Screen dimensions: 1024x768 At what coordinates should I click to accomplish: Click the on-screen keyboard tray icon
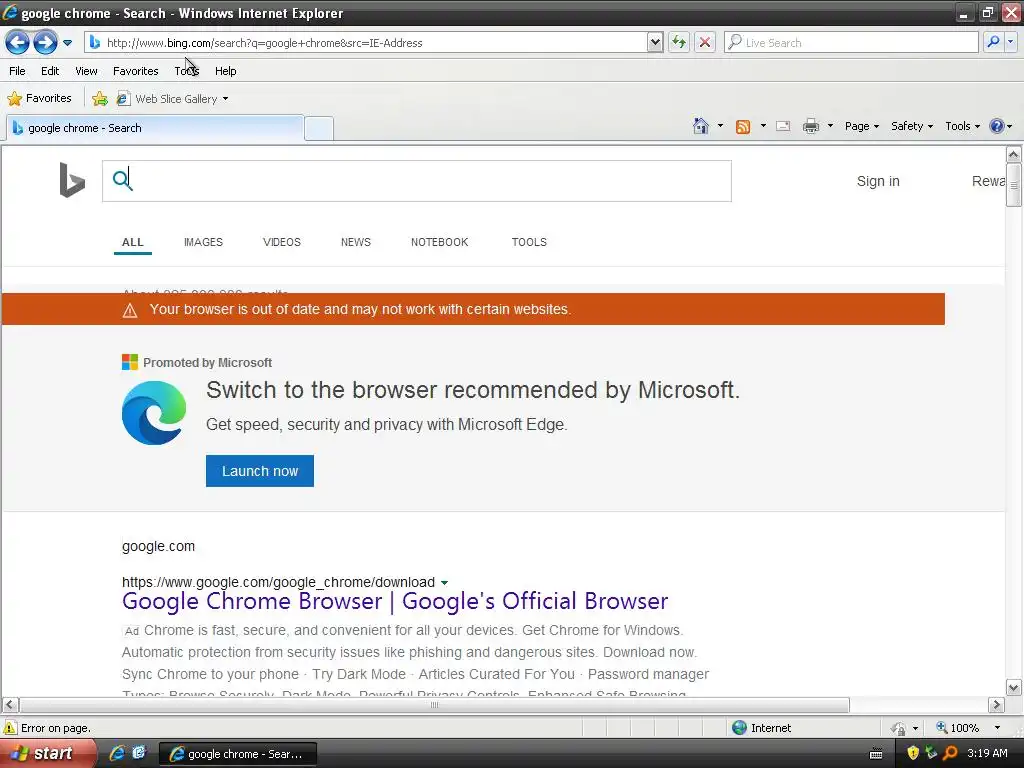point(876,754)
